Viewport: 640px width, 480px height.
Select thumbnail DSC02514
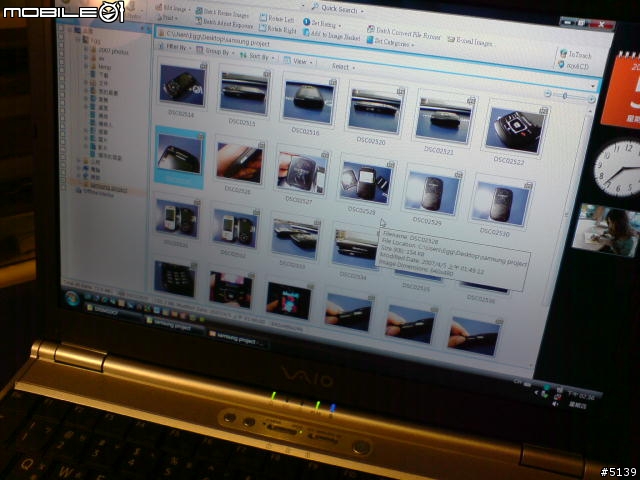point(182,85)
